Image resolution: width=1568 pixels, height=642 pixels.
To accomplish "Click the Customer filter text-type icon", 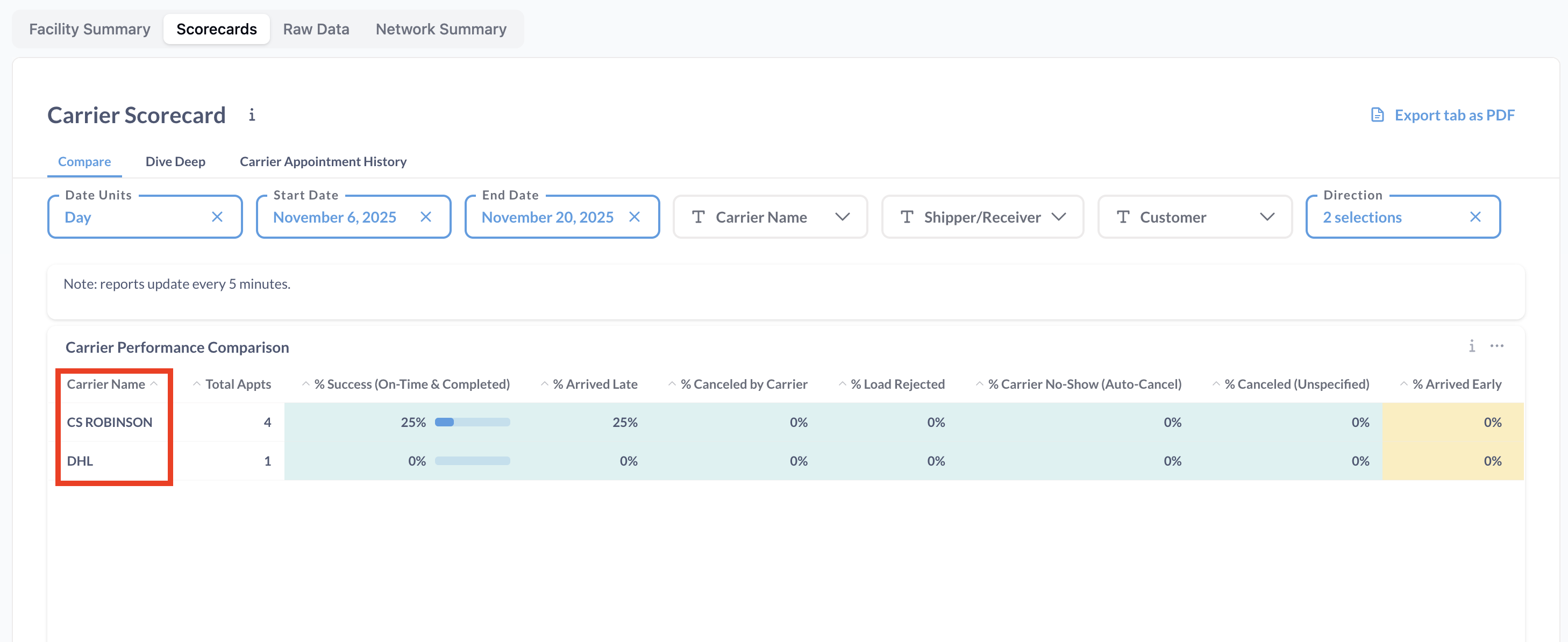I will click(1123, 217).
